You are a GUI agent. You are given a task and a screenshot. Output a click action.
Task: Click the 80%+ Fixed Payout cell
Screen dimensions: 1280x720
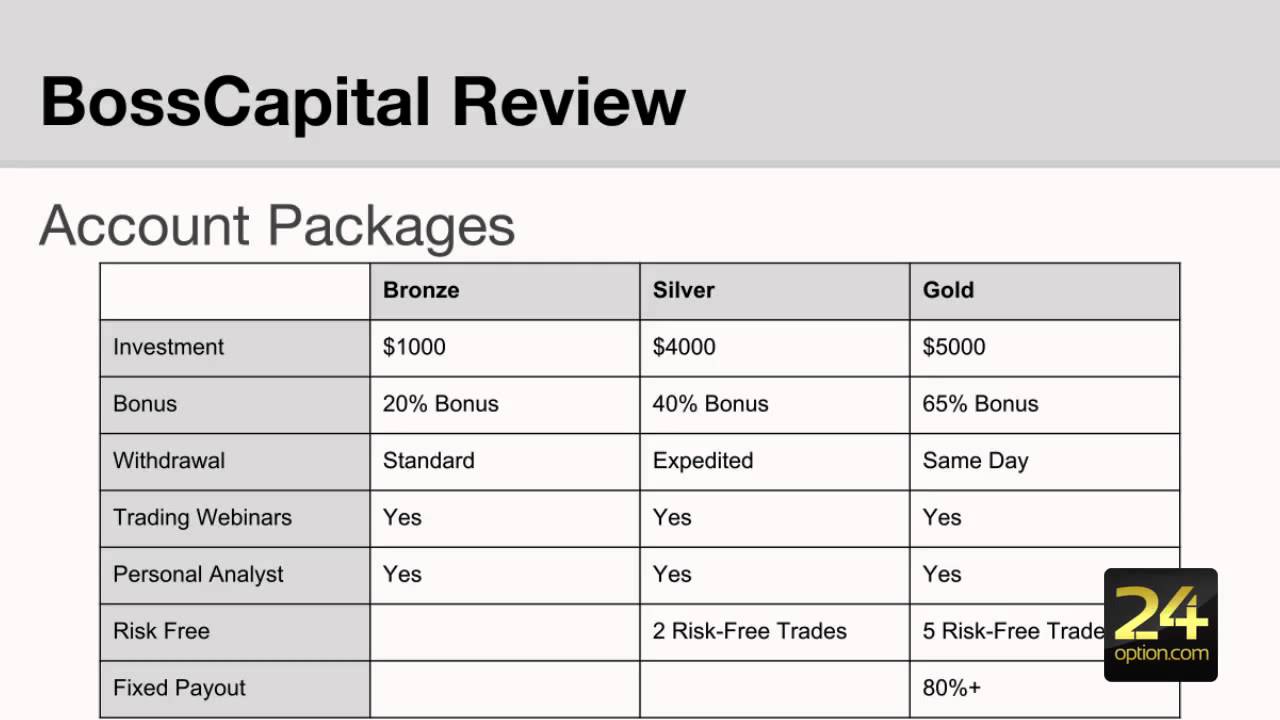click(x=951, y=688)
